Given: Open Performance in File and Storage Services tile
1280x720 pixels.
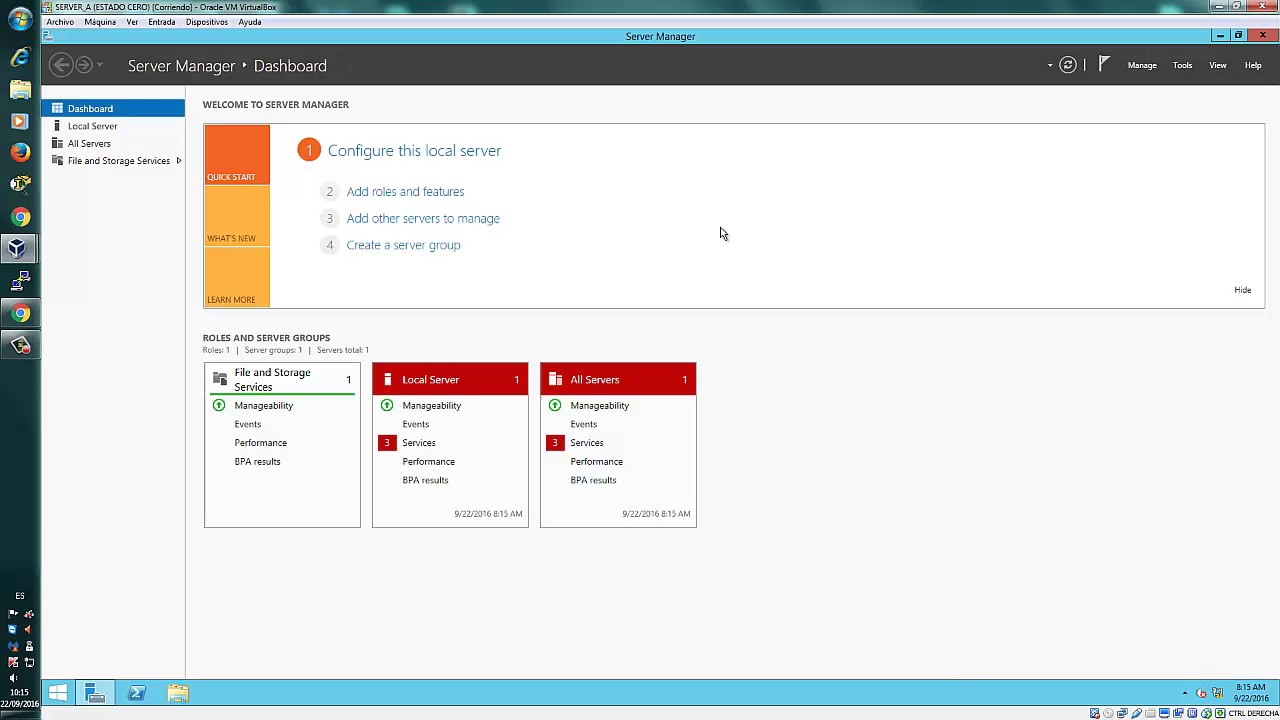Looking at the screenshot, I should tap(260, 442).
